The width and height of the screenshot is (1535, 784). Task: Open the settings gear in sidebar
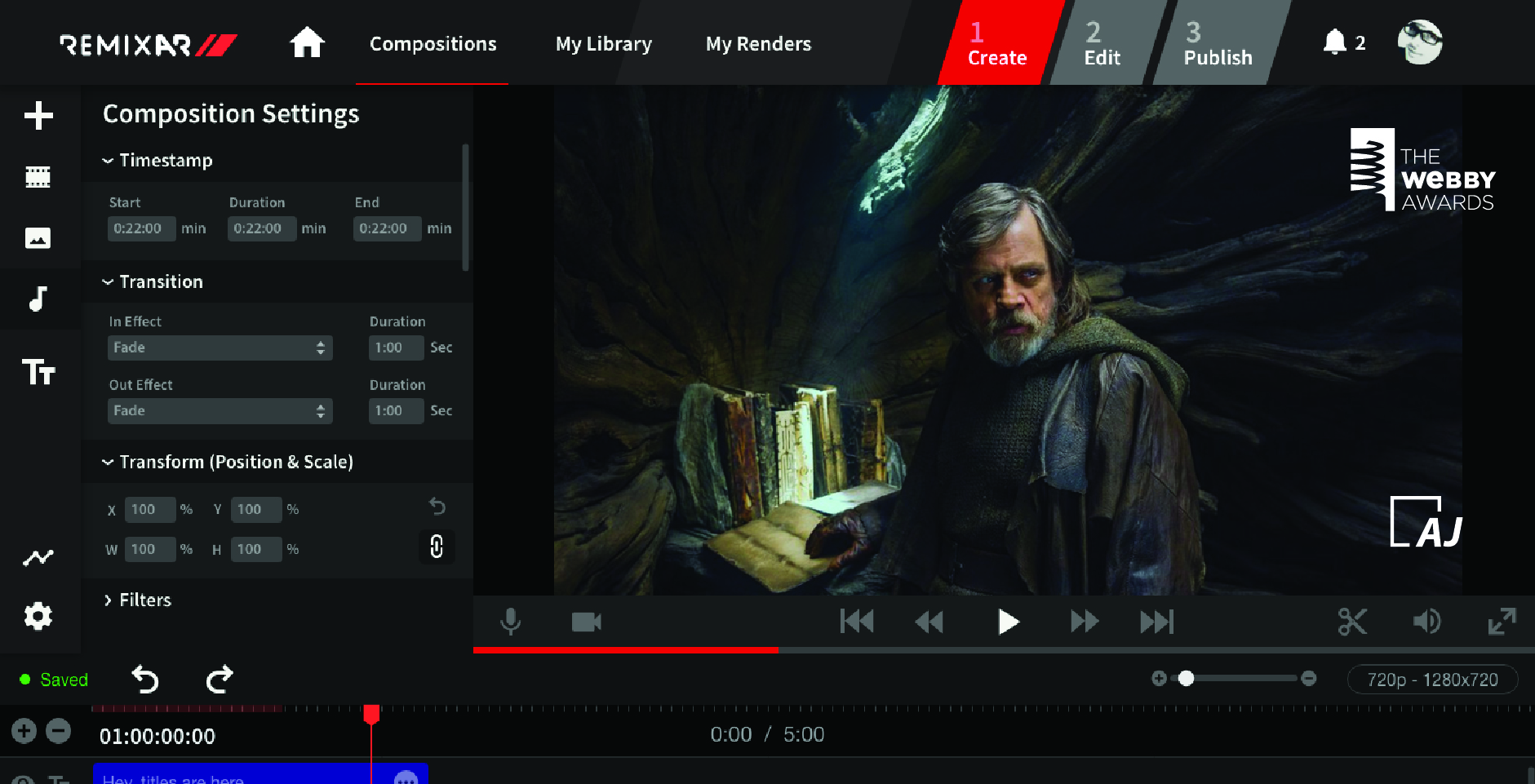click(38, 616)
